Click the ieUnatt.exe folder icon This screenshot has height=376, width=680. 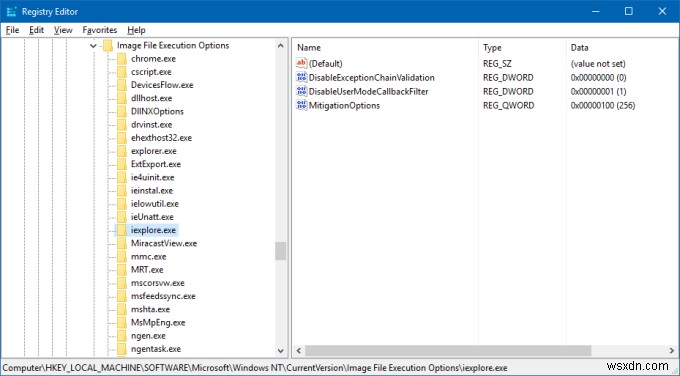(122, 217)
